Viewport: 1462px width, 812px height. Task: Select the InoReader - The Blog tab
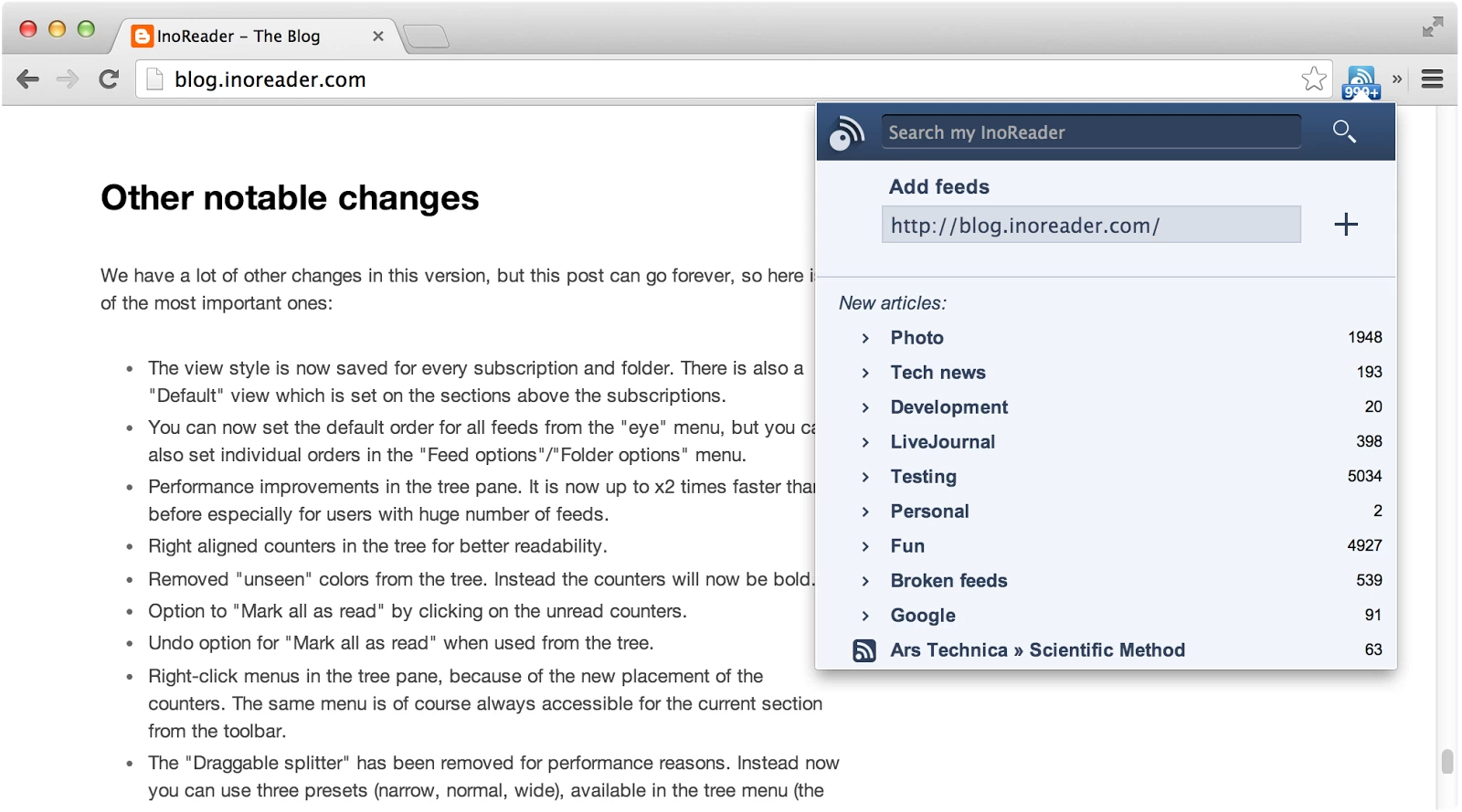coord(255,37)
